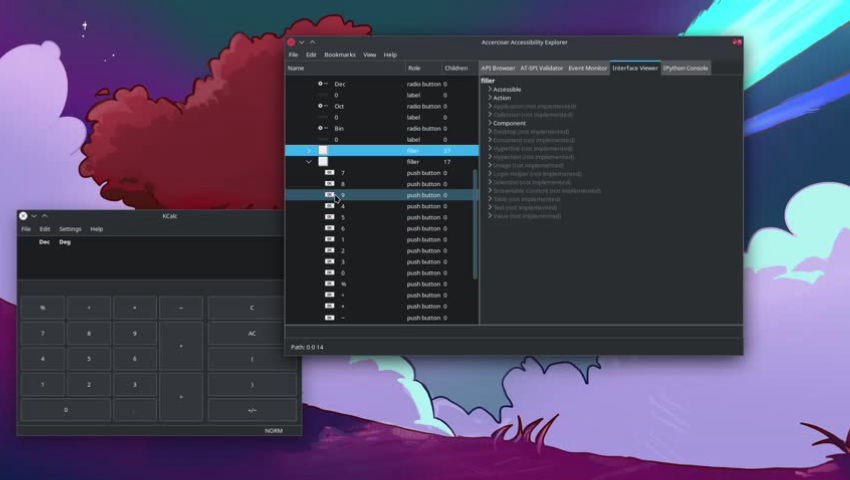This screenshot has width=850, height=480.
Task: Expand the Table (not implemented) section
Action: click(490, 199)
